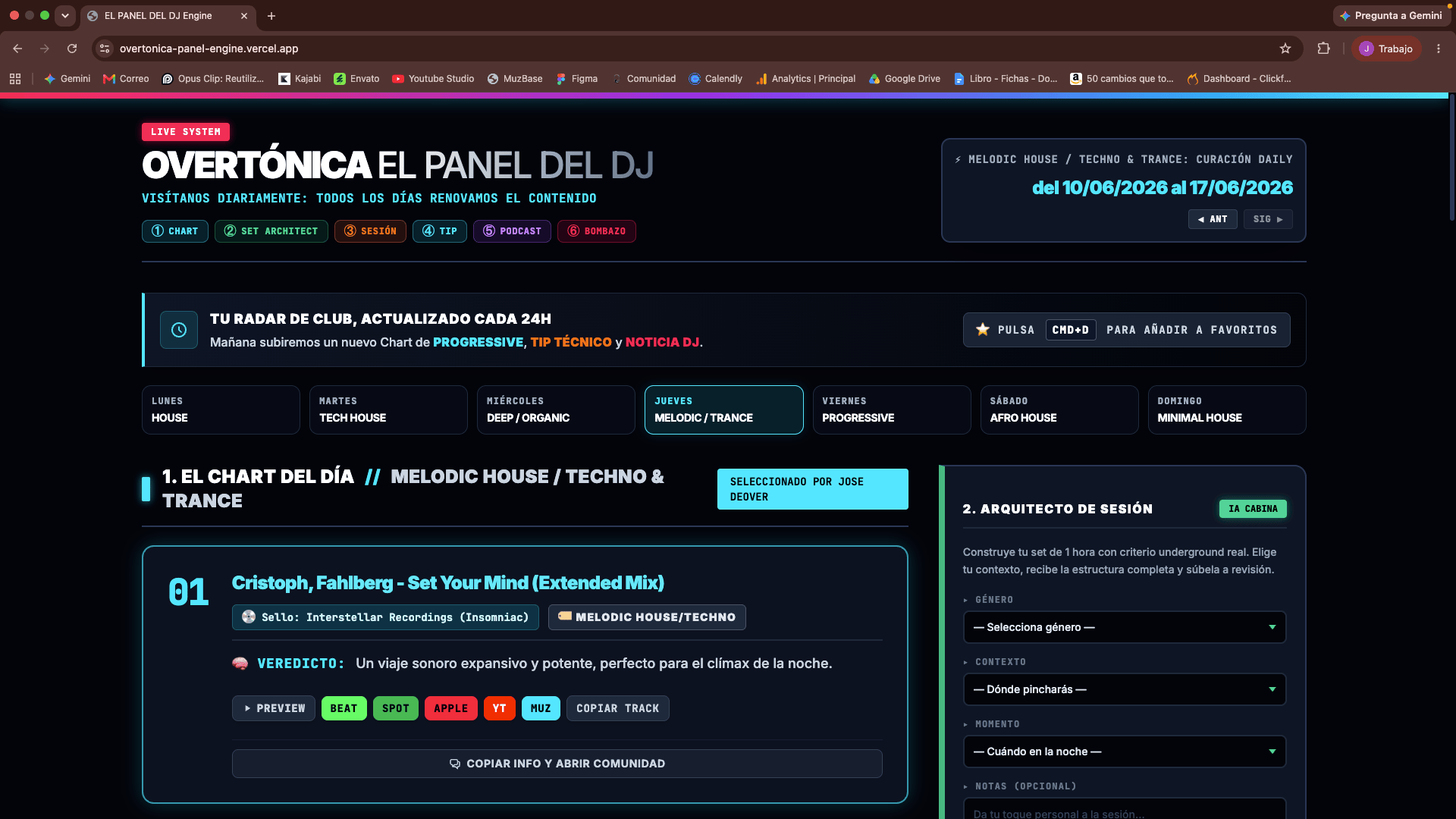Open the Cuándo en la noche dropdown
The height and width of the screenshot is (819, 1456).
point(1125,752)
